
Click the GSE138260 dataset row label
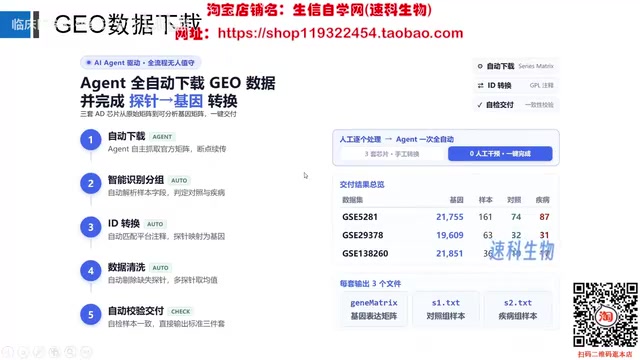click(365, 253)
